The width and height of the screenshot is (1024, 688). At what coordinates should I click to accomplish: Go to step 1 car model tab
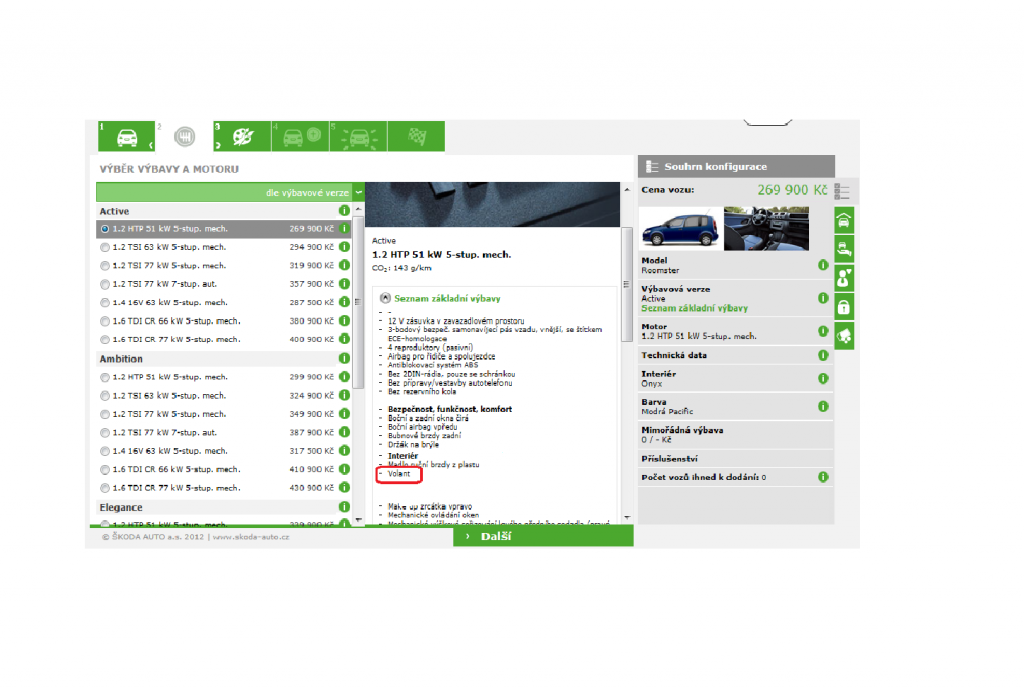(127, 136)
